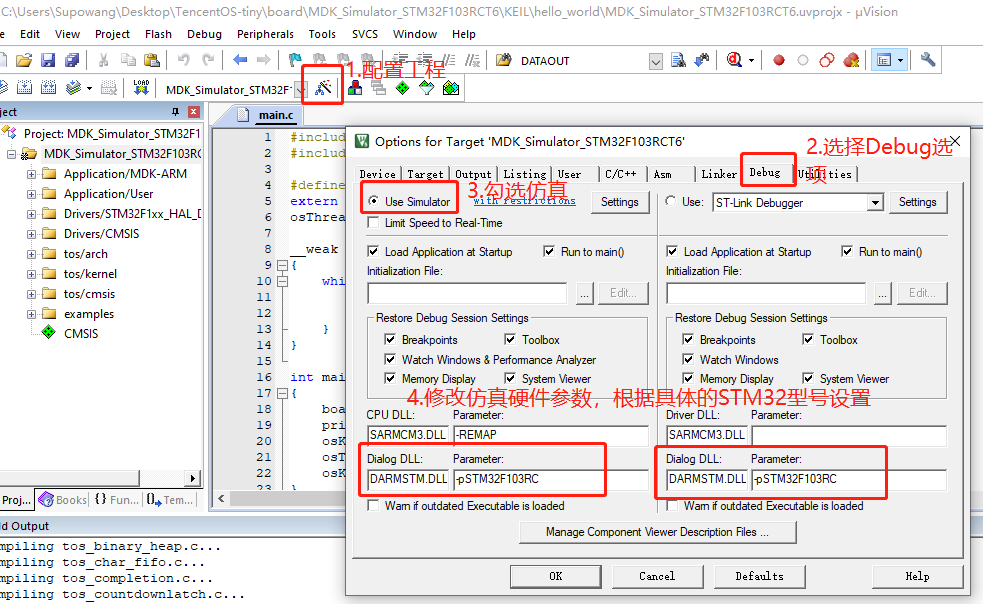This screenshot has width=983, height=604.
Task: Collapse the MDK_Simulator_STM32F103RC target node
Action: tap(11, 154)
